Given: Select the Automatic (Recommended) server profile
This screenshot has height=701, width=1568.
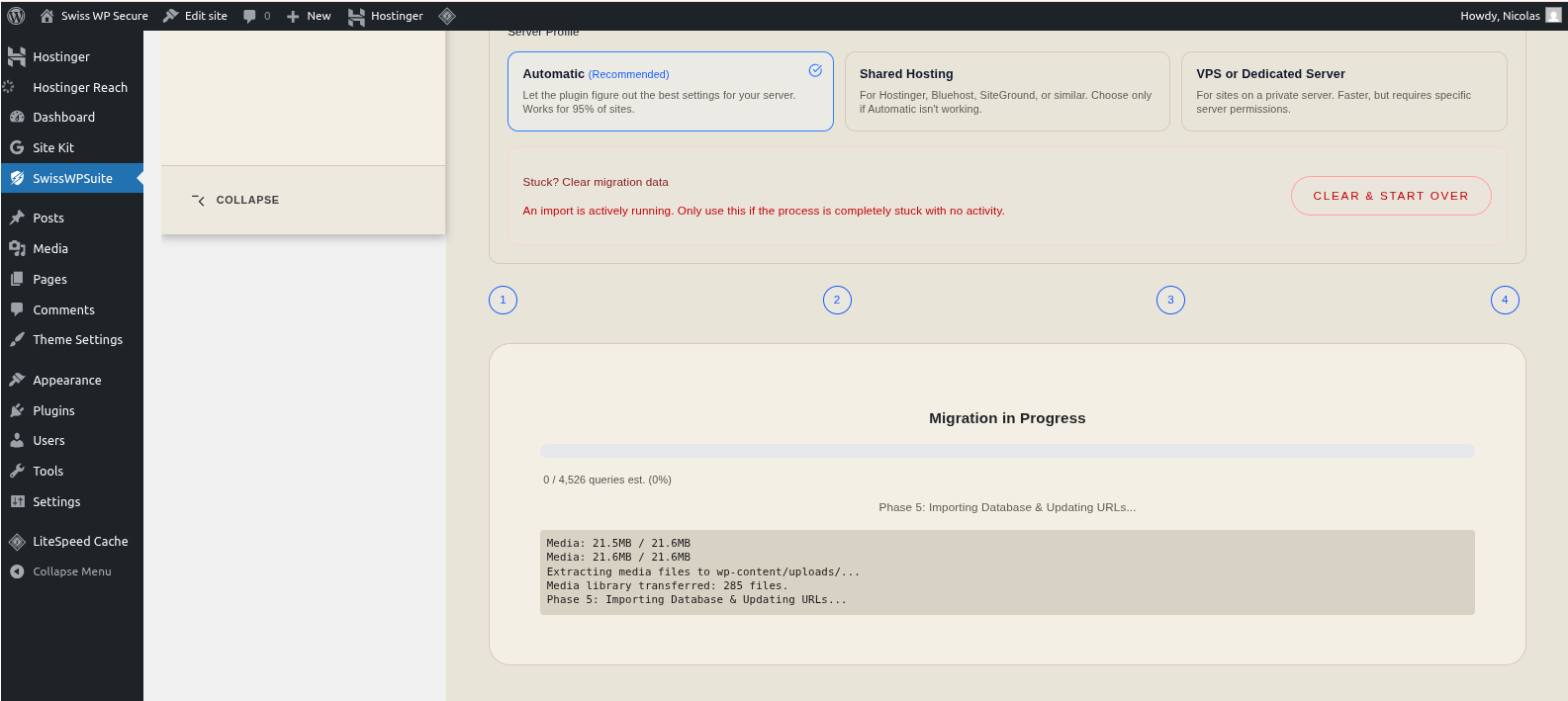Looking at the screenshot, I should (x=670, y=91).
